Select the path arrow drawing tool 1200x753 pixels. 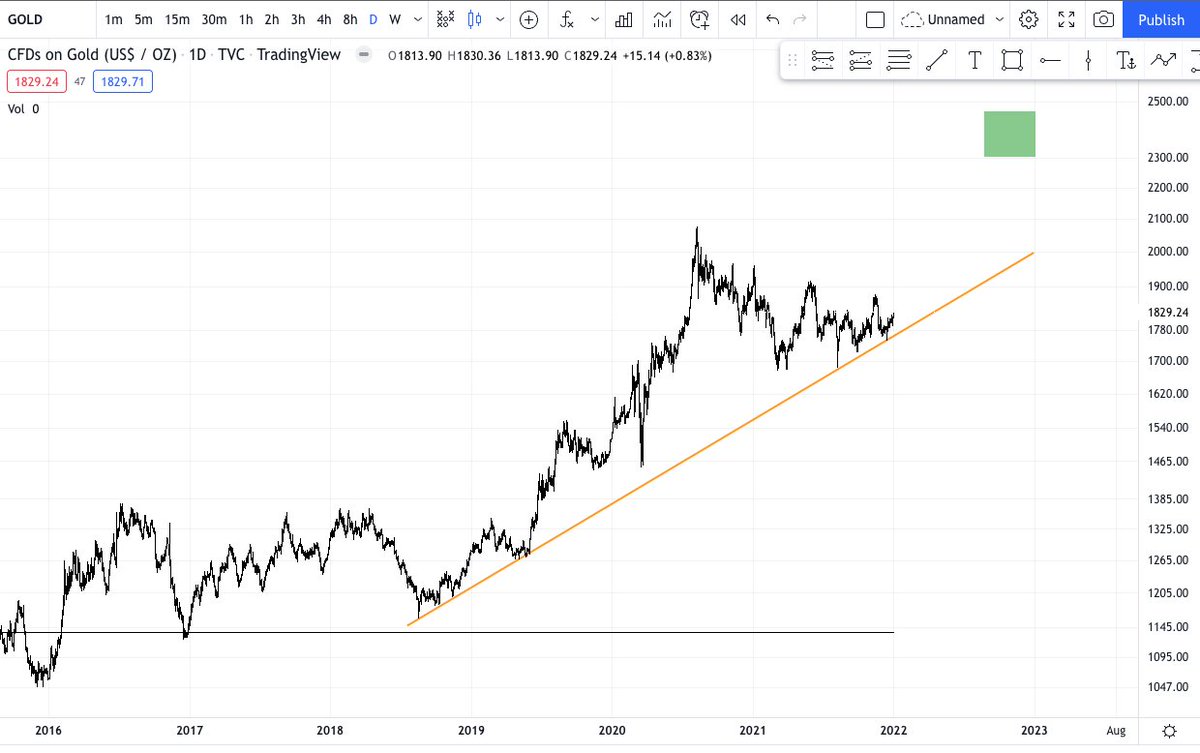[x=1163, y=61]
